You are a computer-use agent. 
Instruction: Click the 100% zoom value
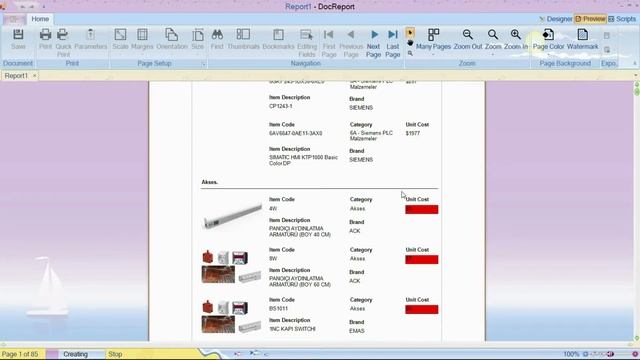point(571,354)
